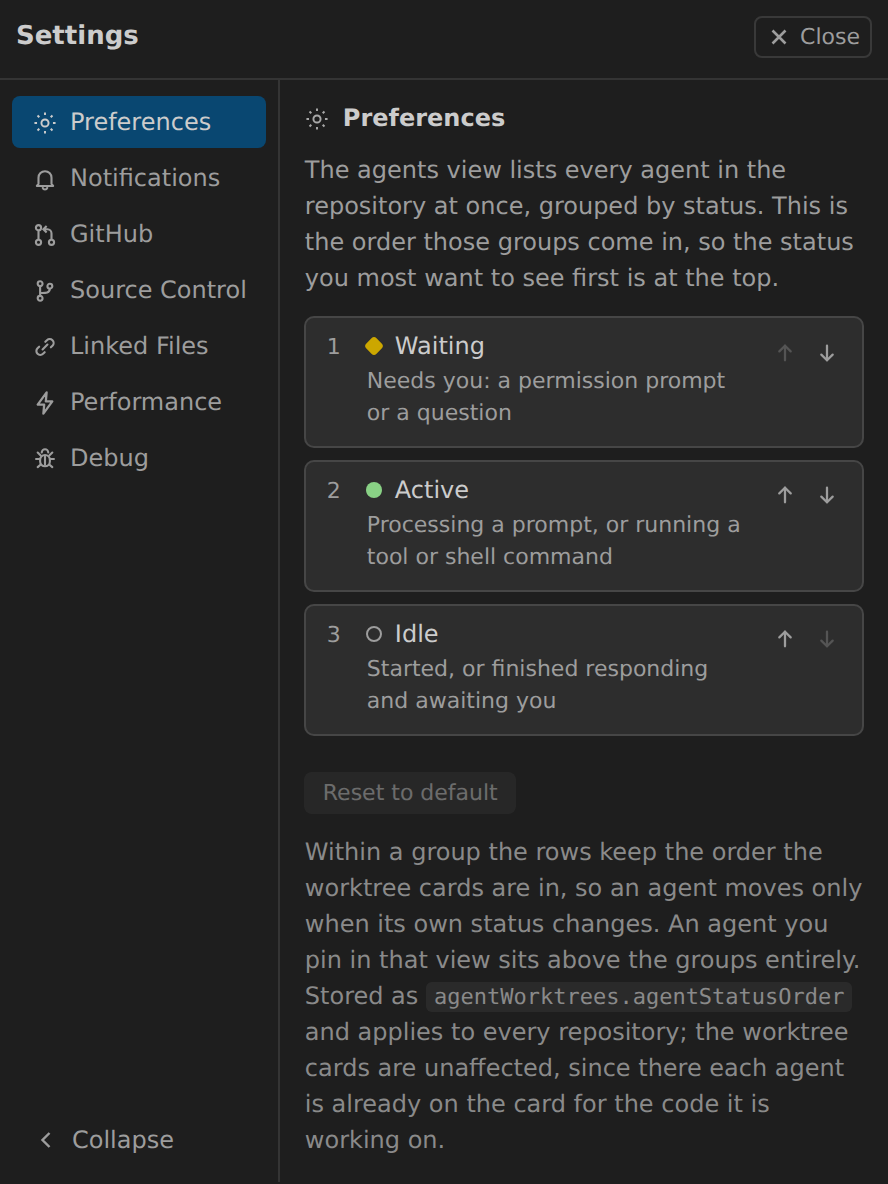
Task: Click 'The agents view lists every agent' paragraph
Action: [579, 224]
